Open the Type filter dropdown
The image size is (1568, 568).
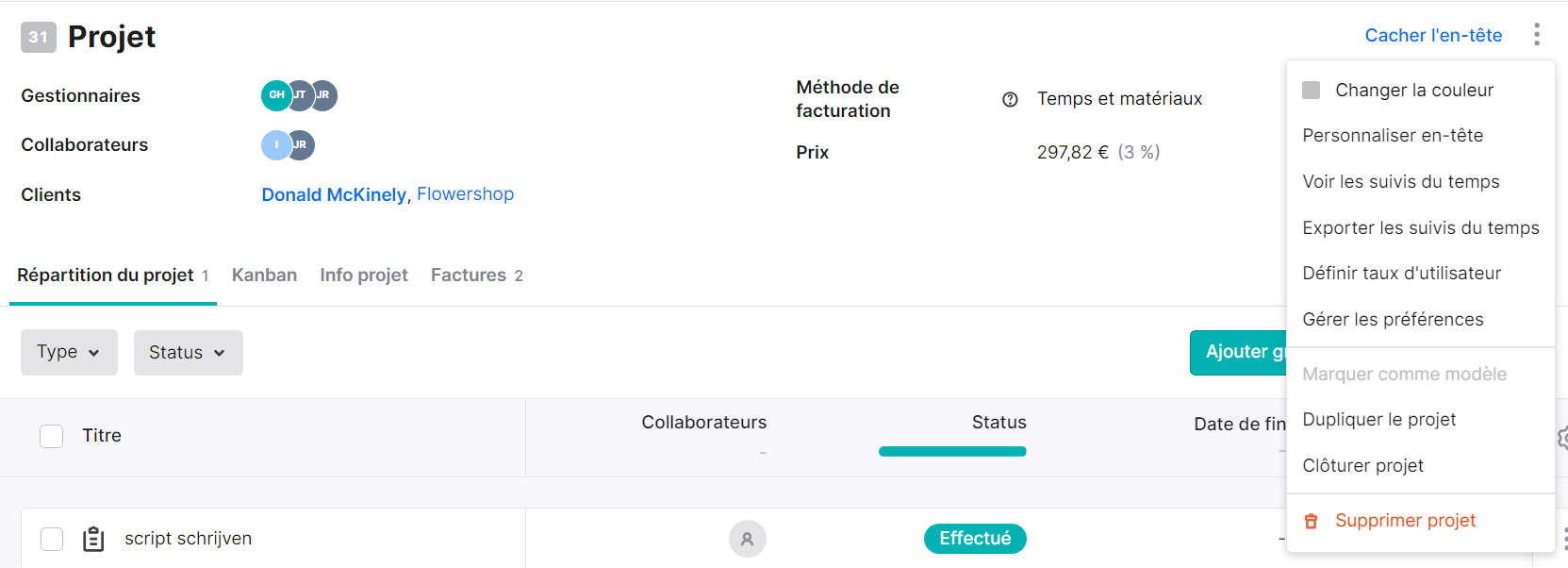click(69, 352)
